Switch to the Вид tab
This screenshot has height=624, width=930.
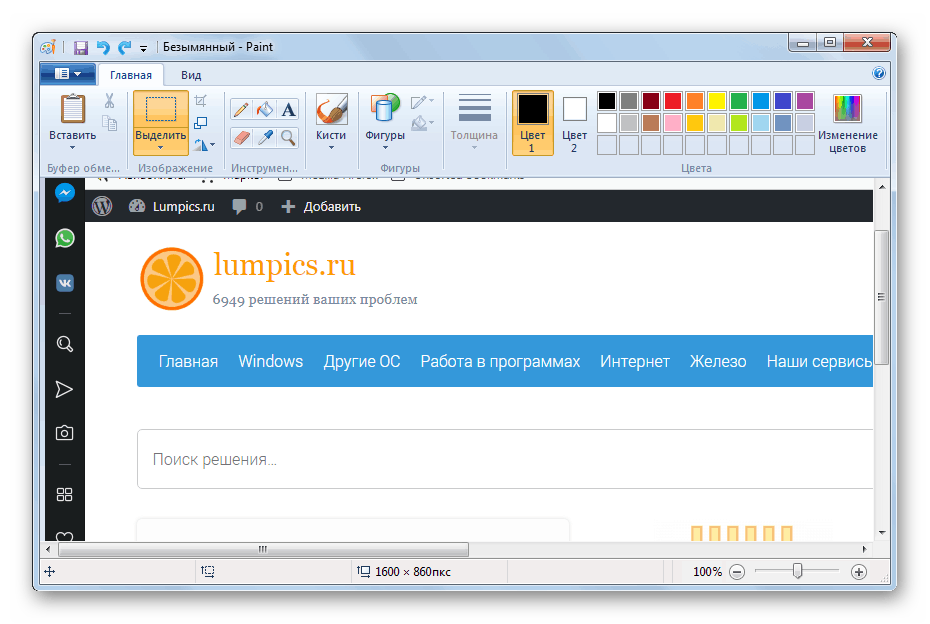tap(190, 74)
